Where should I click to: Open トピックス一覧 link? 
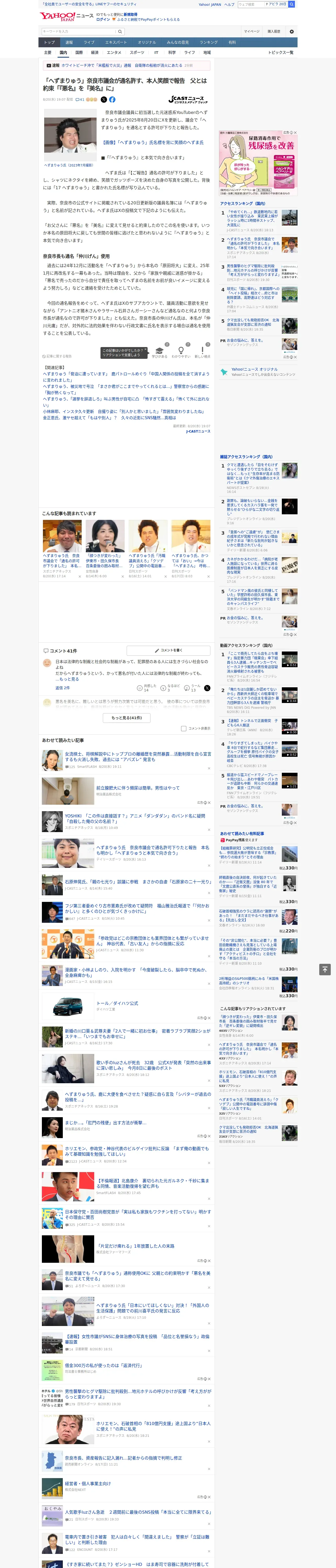(x=281, y=52)
